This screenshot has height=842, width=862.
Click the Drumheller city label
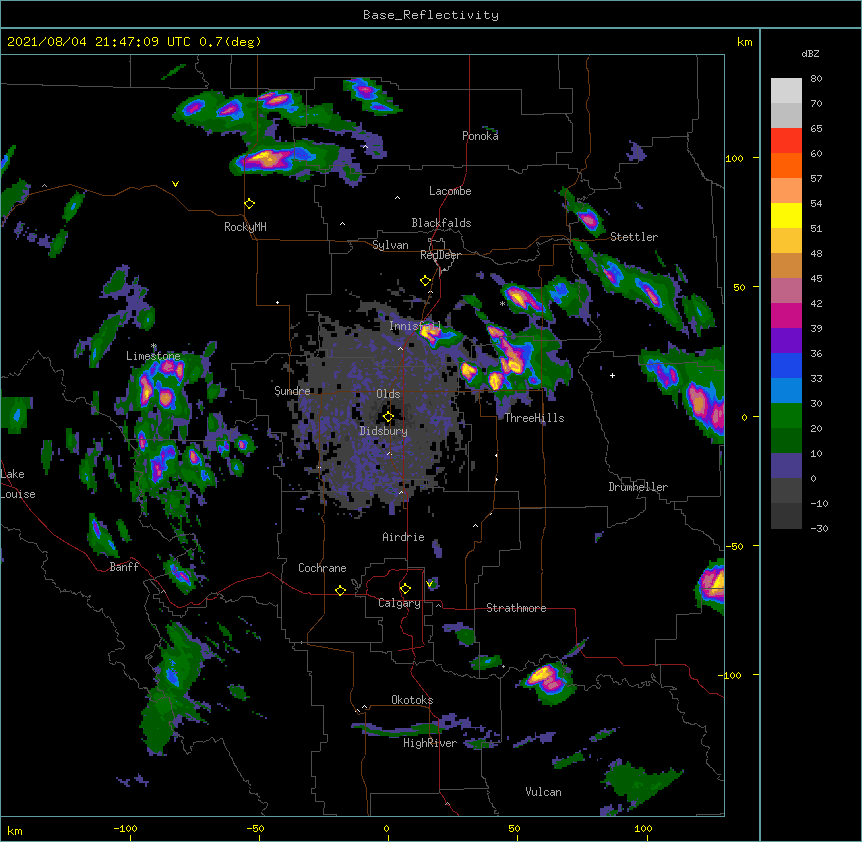(638, 487)
